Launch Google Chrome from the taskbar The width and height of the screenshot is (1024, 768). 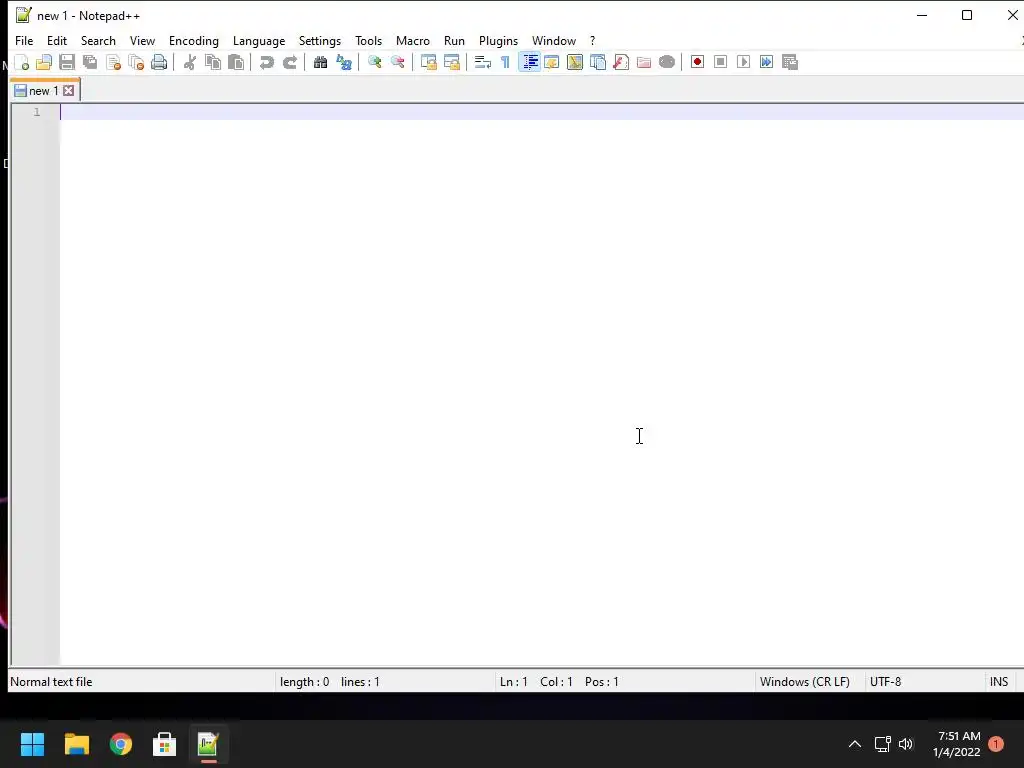tap(121, 744)
